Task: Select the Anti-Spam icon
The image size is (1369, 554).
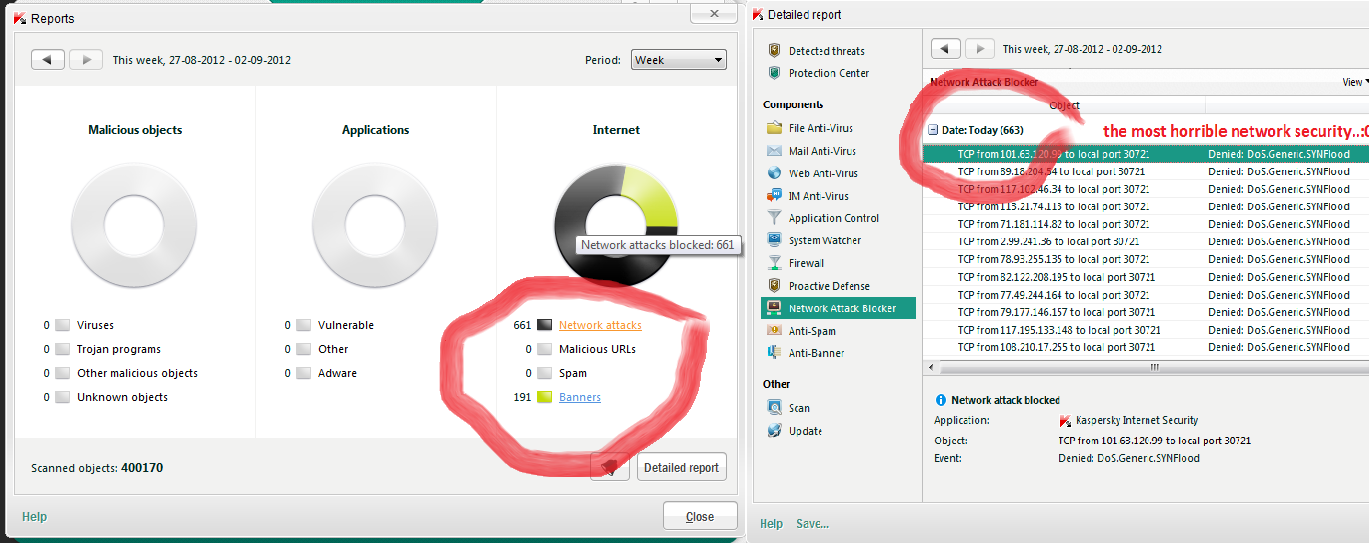Action: tap(774, 331)
